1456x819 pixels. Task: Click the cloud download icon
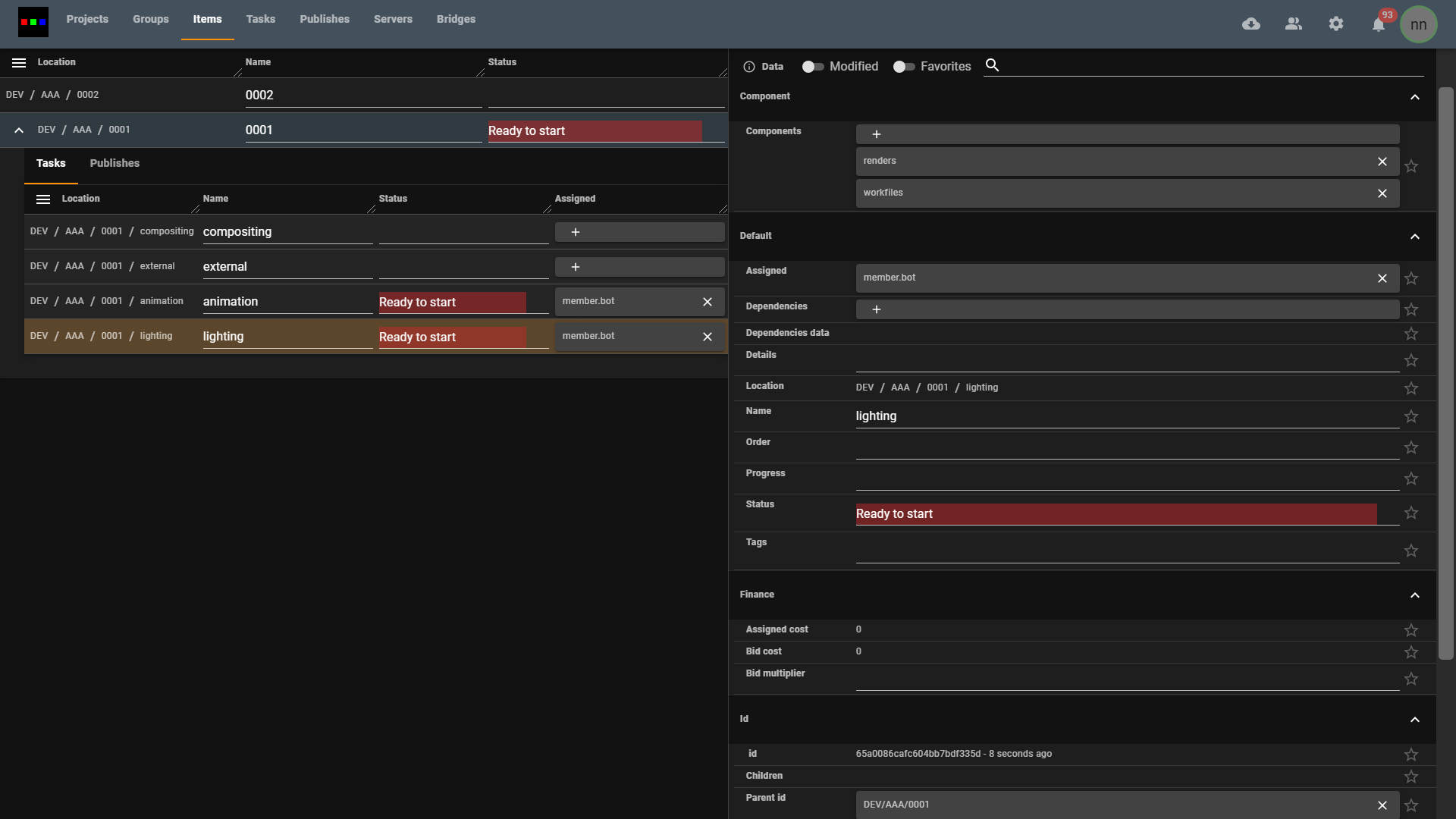tap(1251, 24)
